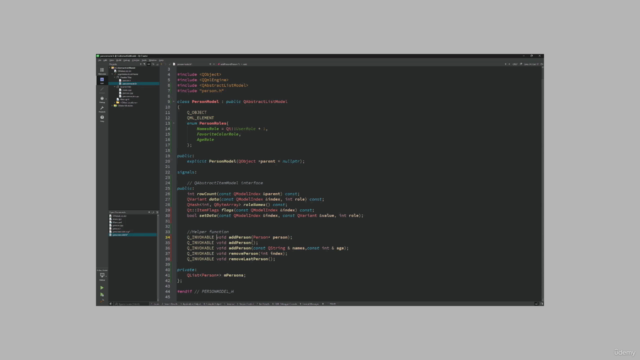640x360 pixels.
Task: Open the Debug menu
Action: (x=127, y=60)
